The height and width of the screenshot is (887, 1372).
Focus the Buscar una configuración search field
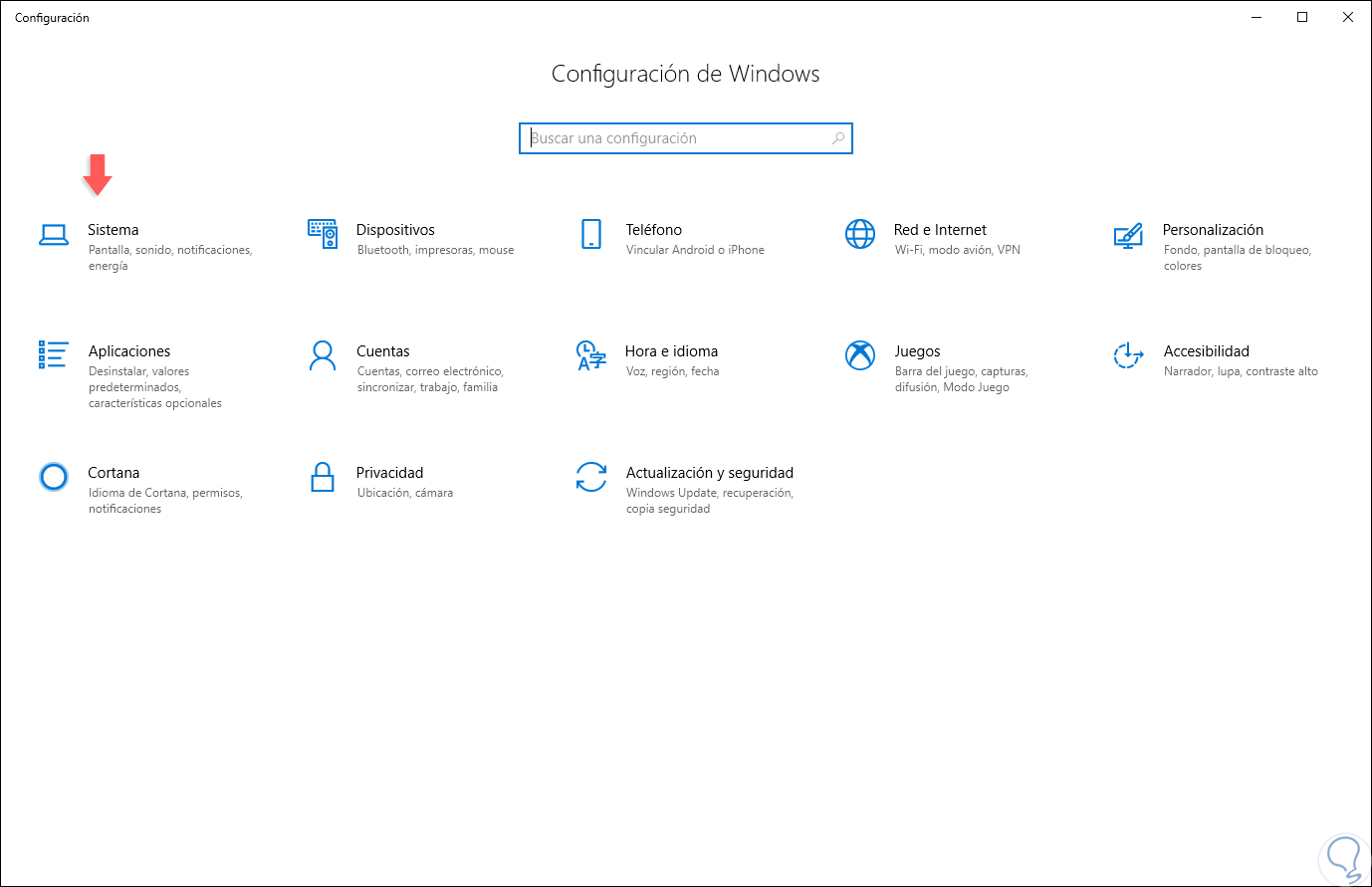(x=686, y=138)
